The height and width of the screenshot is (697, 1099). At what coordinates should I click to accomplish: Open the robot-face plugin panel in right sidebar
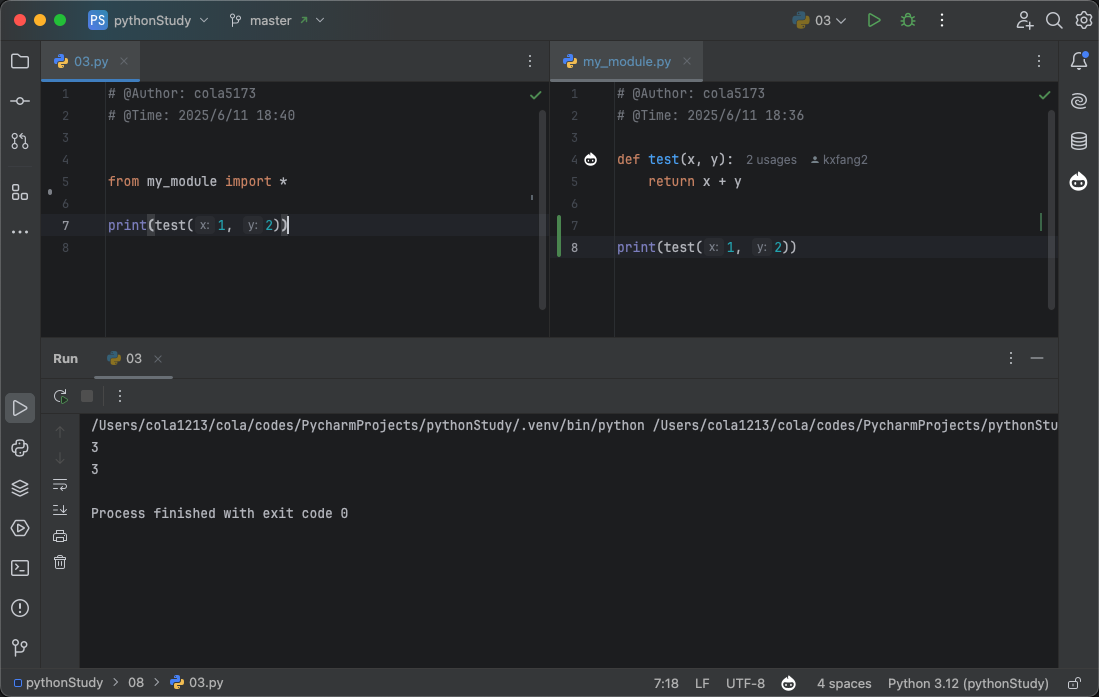(1079, 182)
